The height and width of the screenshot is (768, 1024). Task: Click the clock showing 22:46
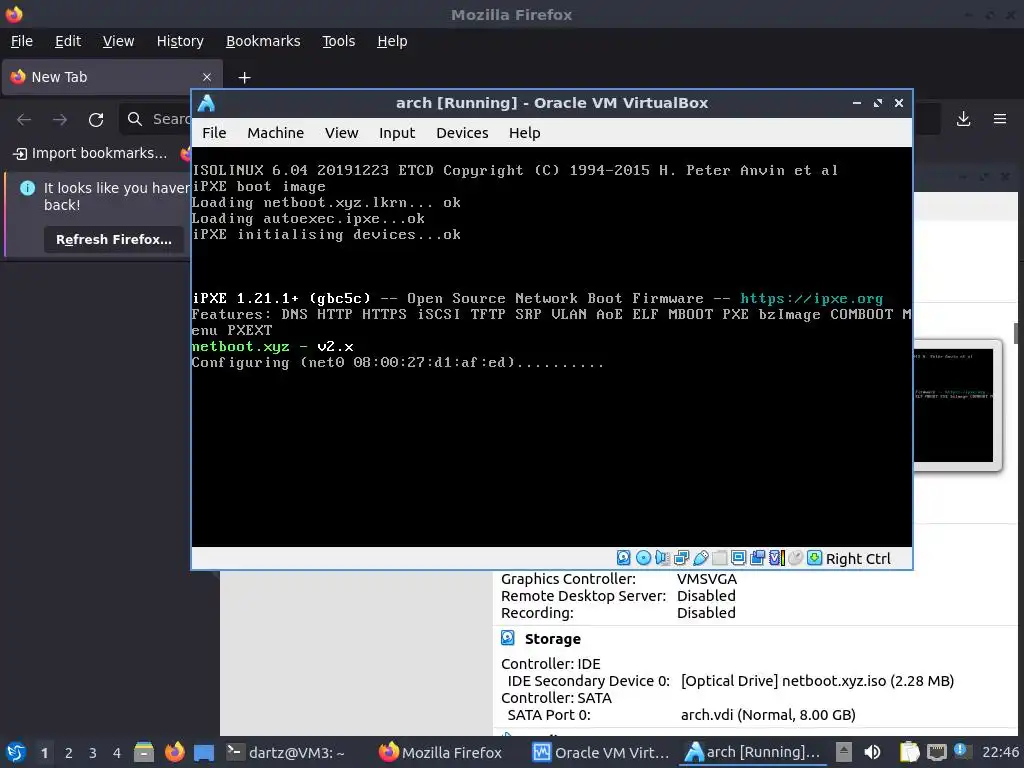pos(1000,752)
